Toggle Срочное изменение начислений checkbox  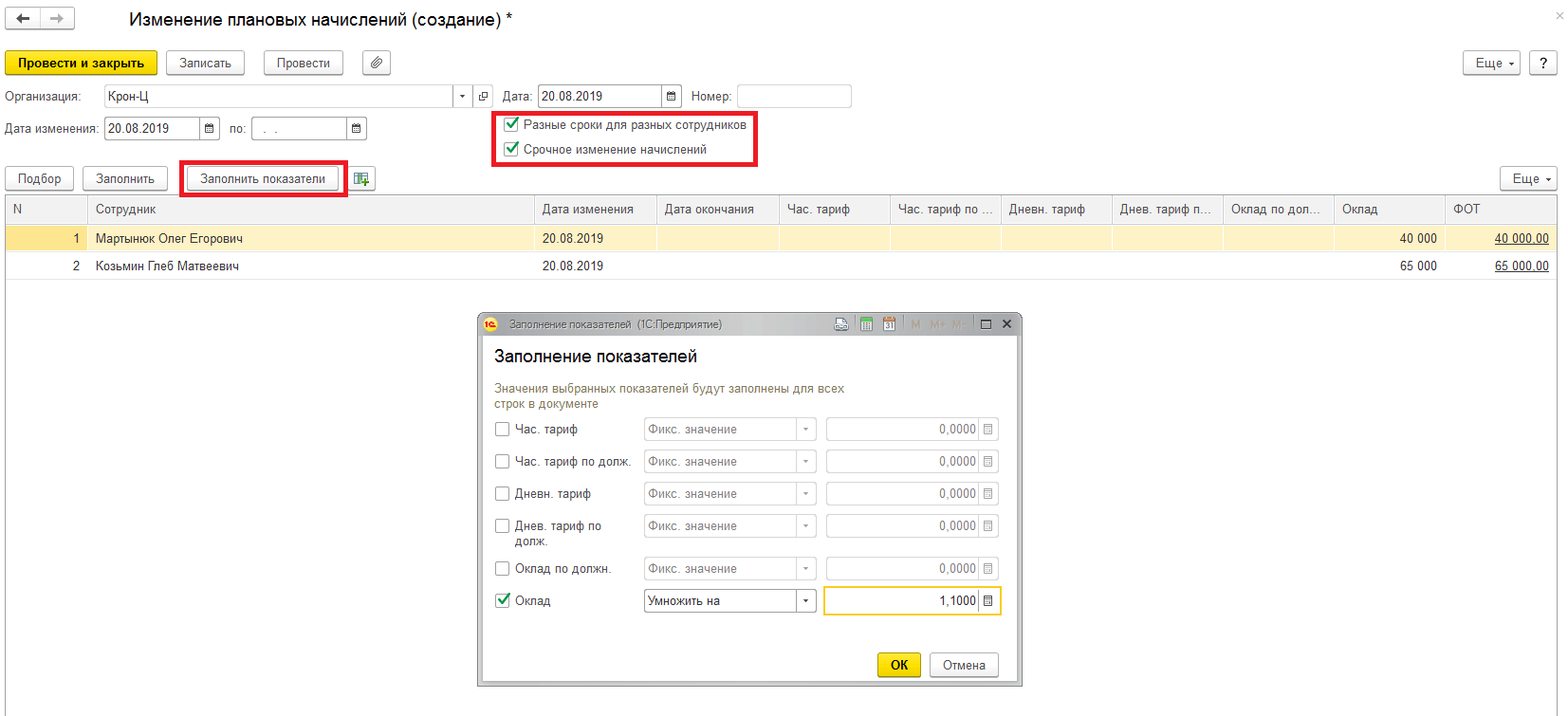click(x=512, y=149)
